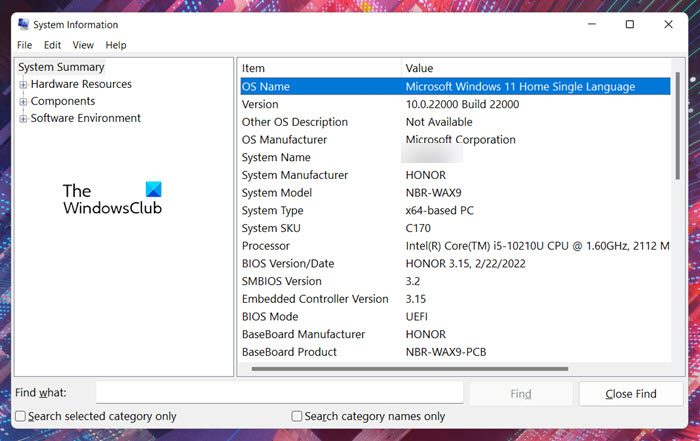The height and width of the screenshot is (441, 700).
Task: Click the Intel Core i5-10210U value
Action: coord(538,246)
